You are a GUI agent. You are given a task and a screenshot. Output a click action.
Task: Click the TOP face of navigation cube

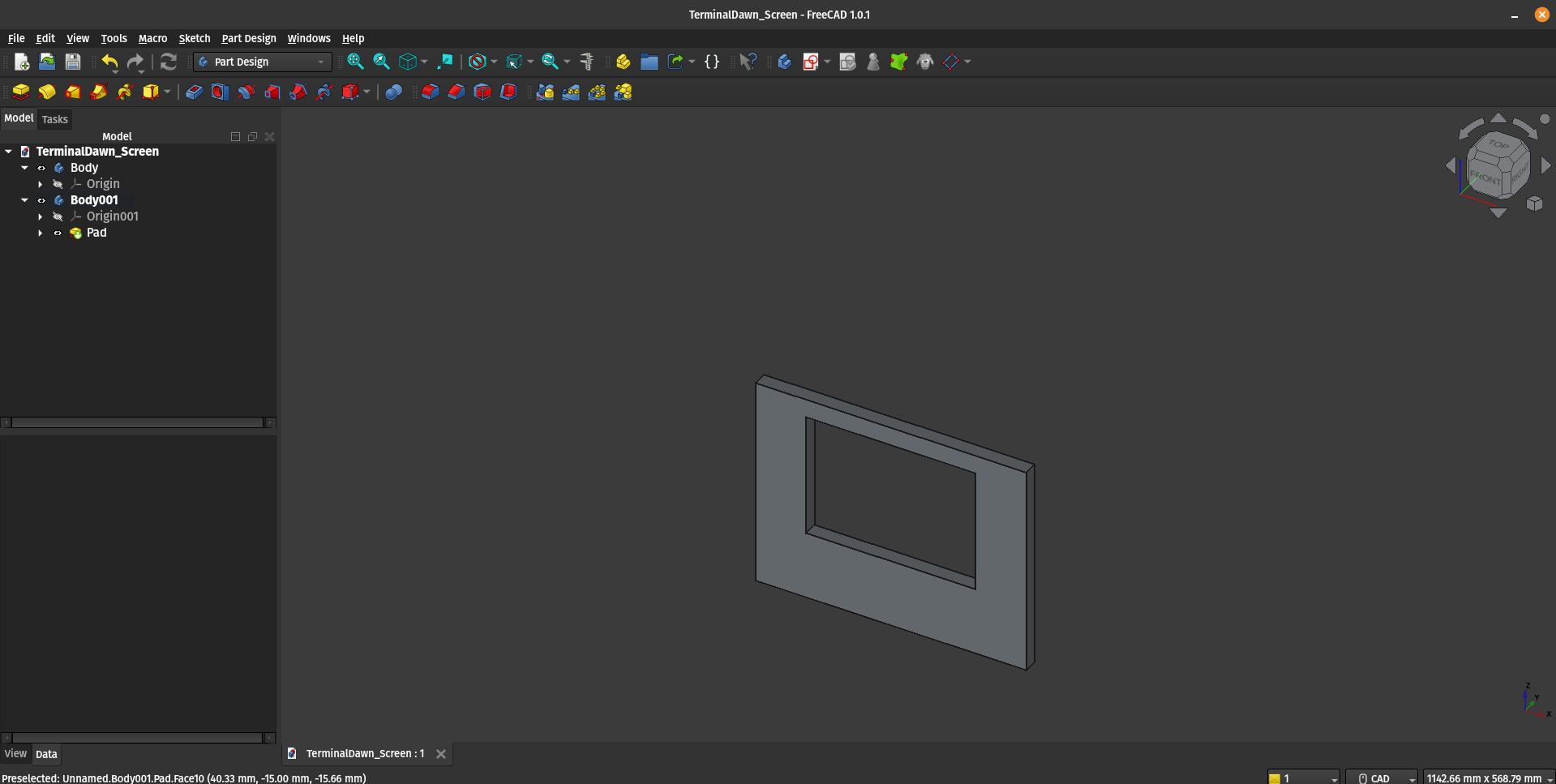click(x=1498, y=144)
